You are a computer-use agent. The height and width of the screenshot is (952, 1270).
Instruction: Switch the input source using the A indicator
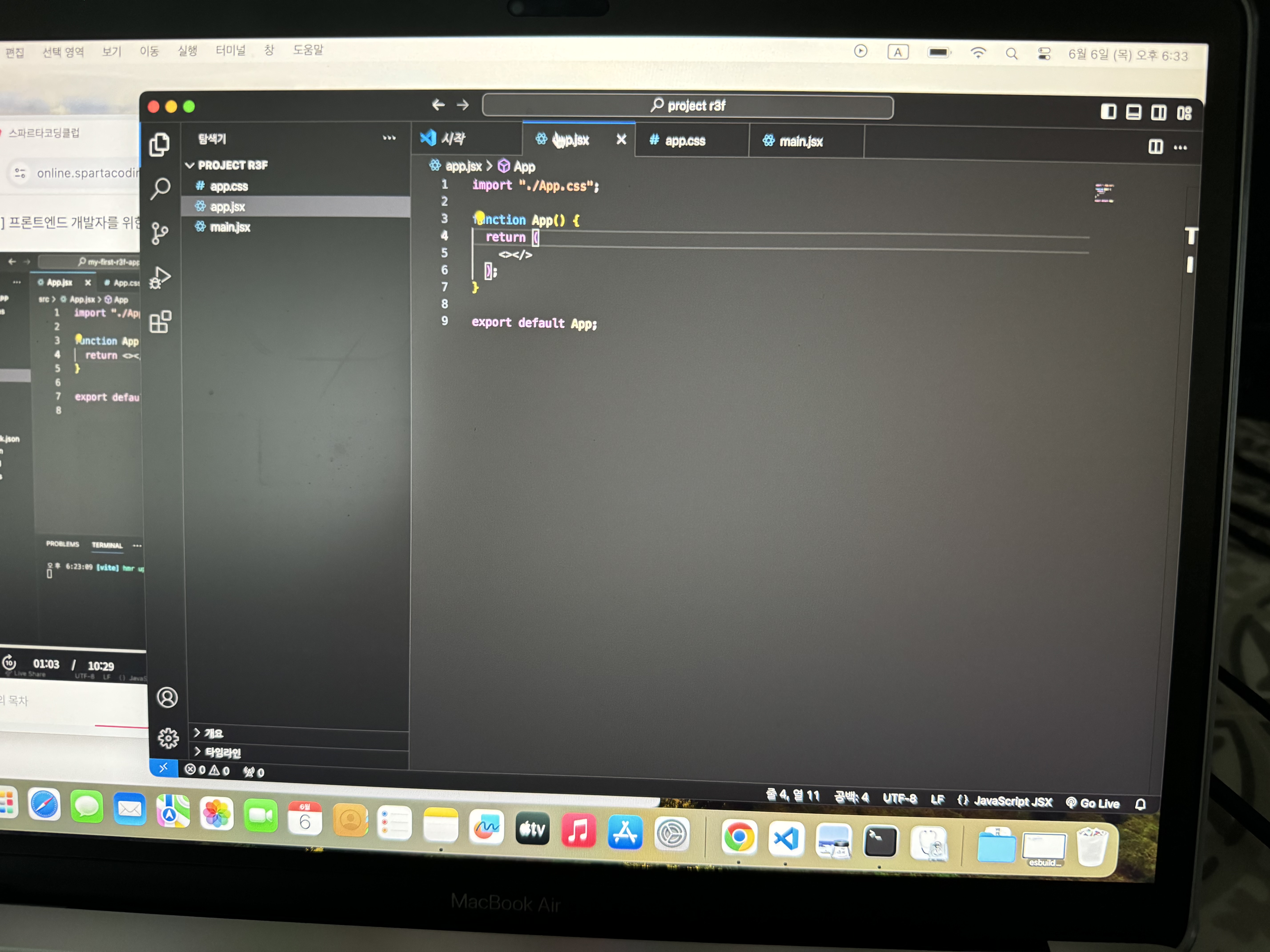pos(898,52)
